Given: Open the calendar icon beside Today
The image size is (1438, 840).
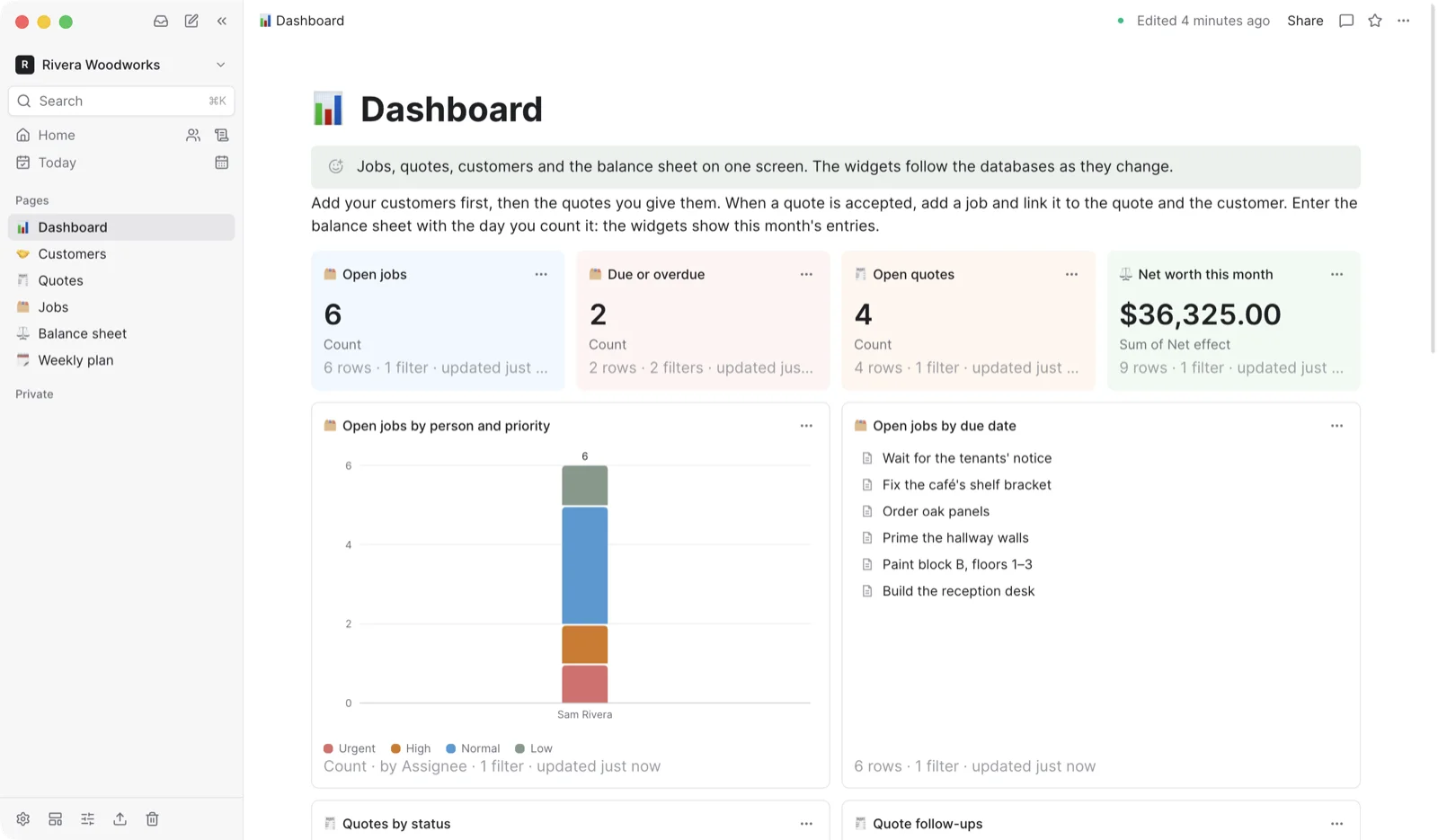Looking at the screenshot, I should [222, 163].
